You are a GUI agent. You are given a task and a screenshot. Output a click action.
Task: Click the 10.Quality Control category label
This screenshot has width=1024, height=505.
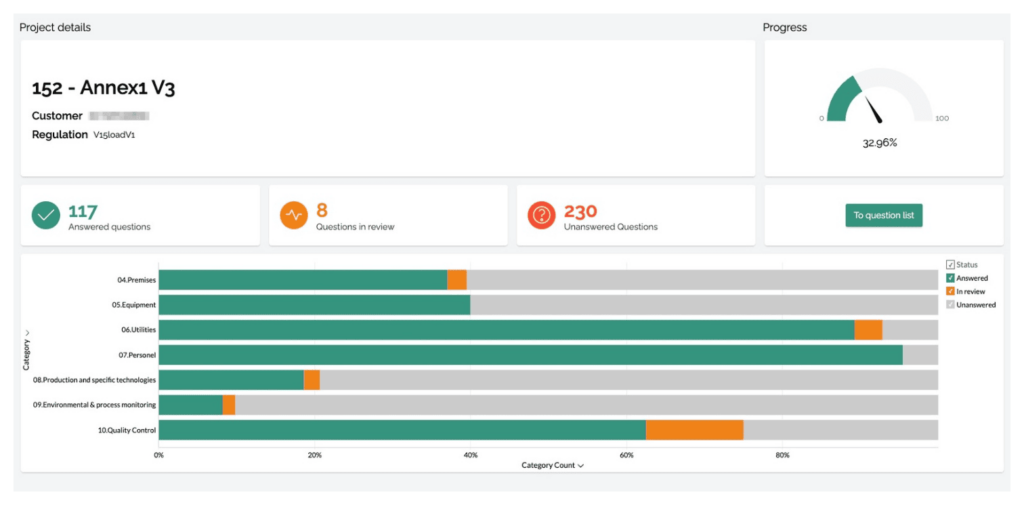(x=127, y=430)
